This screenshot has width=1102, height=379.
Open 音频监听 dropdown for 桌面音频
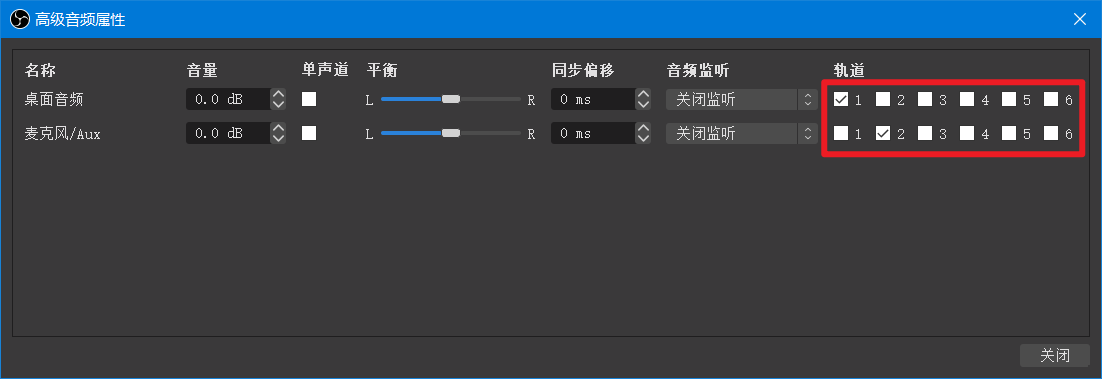[742, 99]
